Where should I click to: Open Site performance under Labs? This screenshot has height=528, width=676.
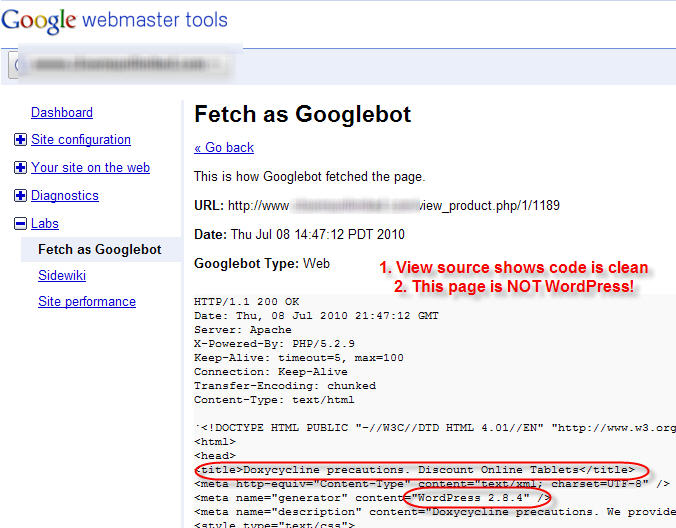(x=87, y=301)
